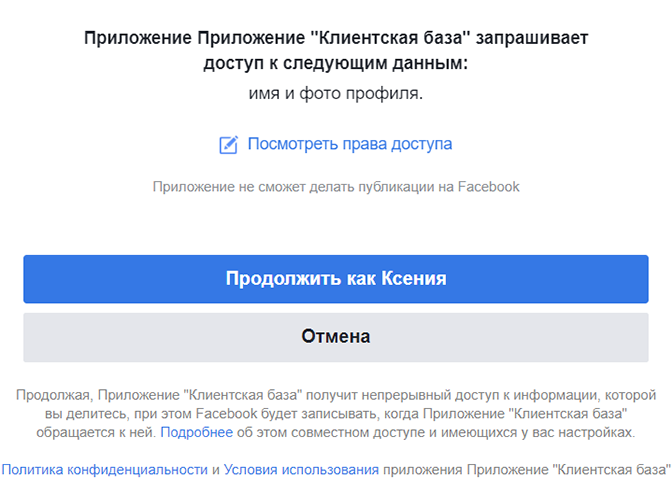Click the pencil edit icon beside access rights
This screenshot has height=493, width=672.
point(228,145)
